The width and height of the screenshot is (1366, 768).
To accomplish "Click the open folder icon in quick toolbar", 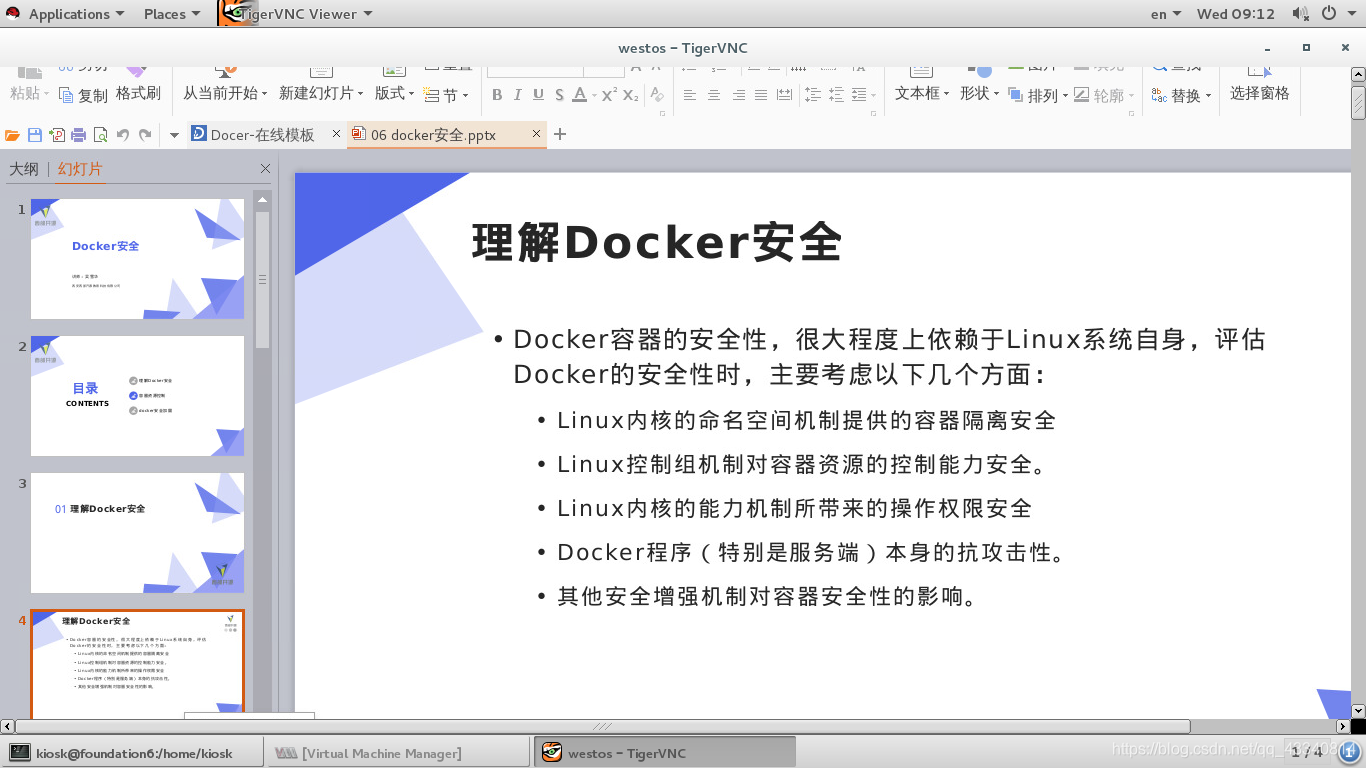I will (12, 135).
